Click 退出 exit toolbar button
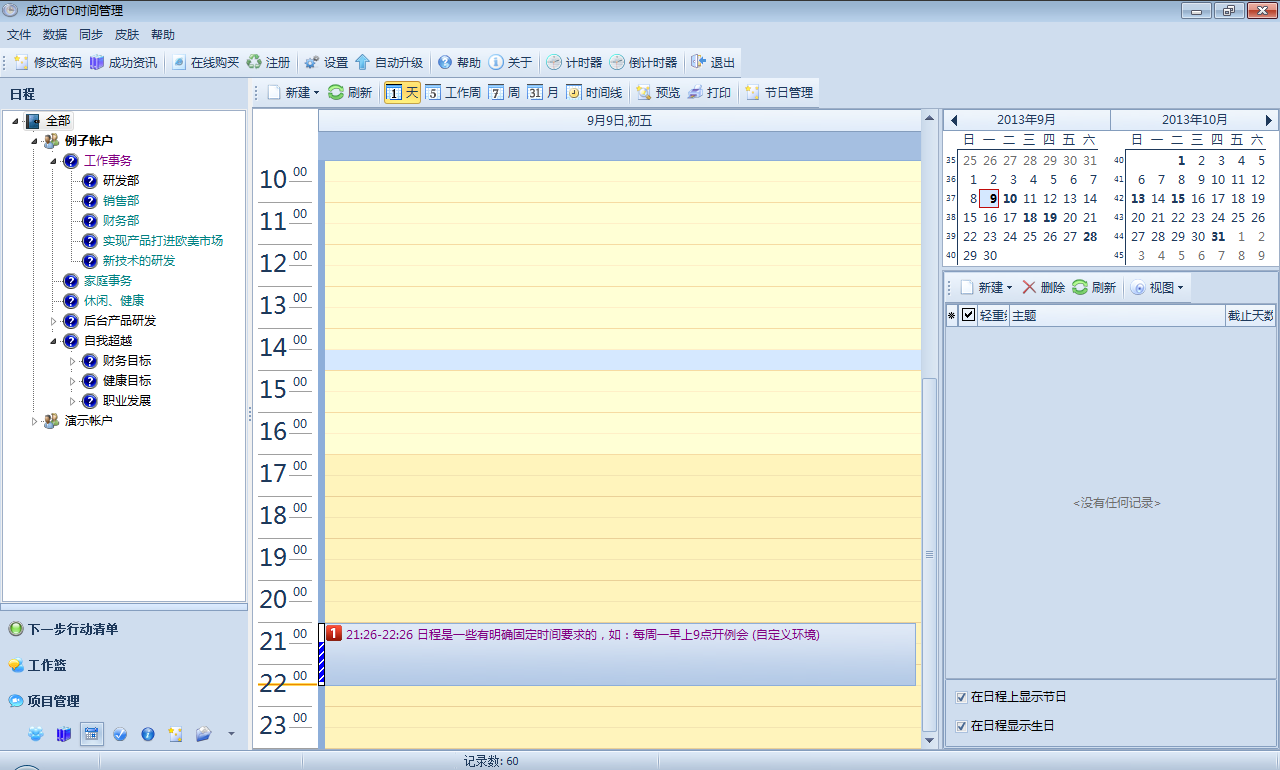The height and width of the screenshot is (770, 1280). pyautogui.click(x=713, y=62)
